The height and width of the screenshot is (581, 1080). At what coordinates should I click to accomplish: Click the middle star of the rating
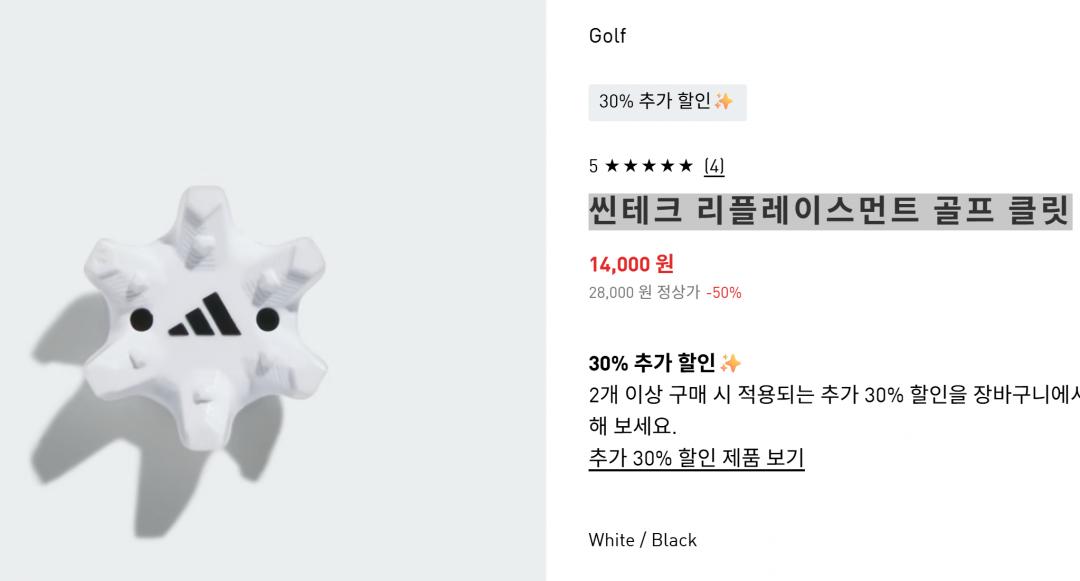pos(649,166)
